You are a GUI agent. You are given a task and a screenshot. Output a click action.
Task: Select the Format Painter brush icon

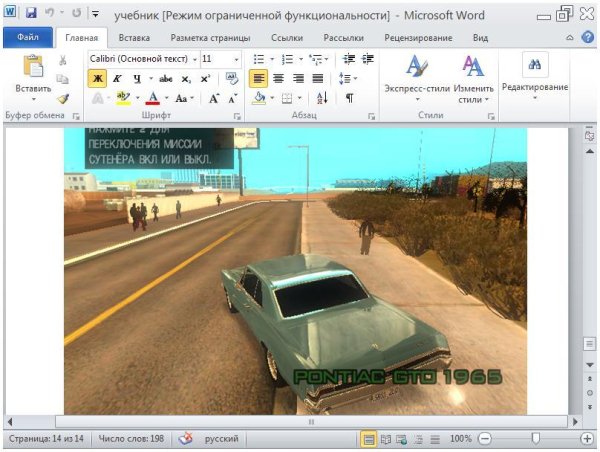coord(63,99)
